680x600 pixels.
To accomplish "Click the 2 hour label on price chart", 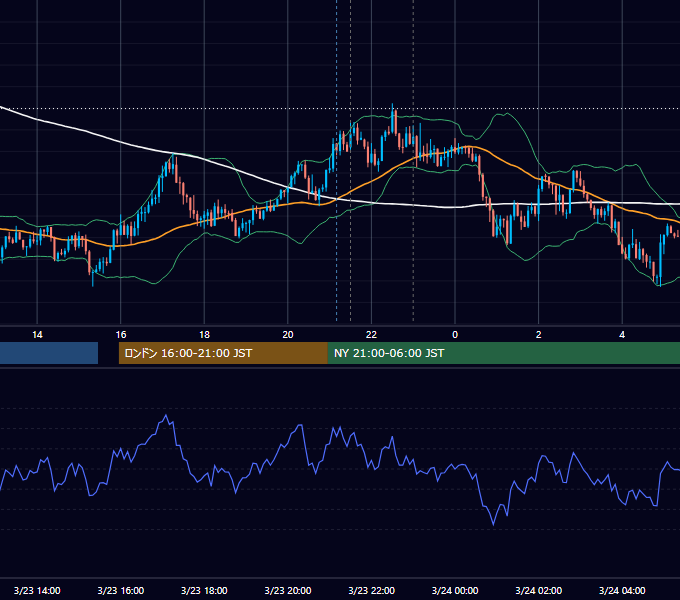I will tap(539, 335).
